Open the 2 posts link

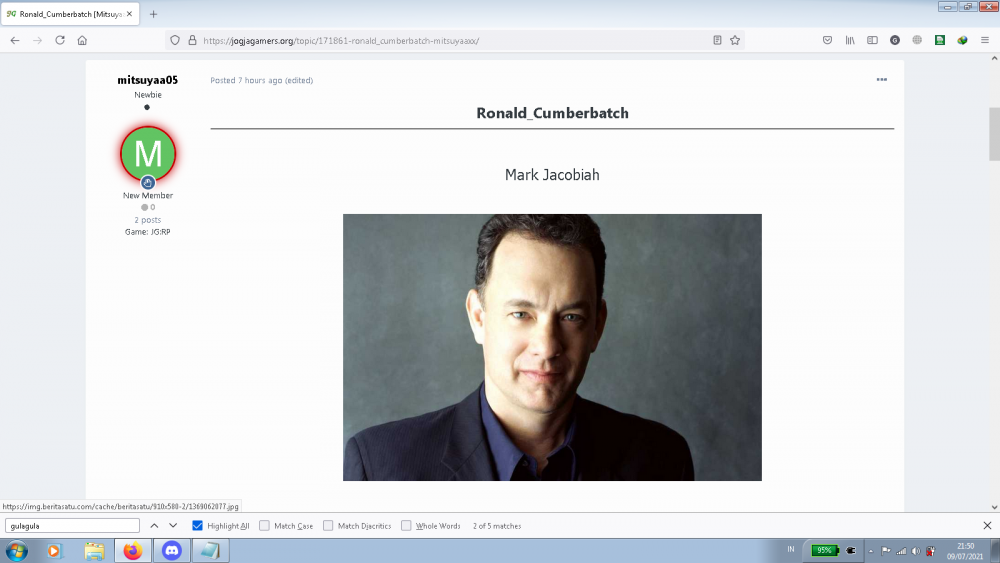tap(147, 220)
